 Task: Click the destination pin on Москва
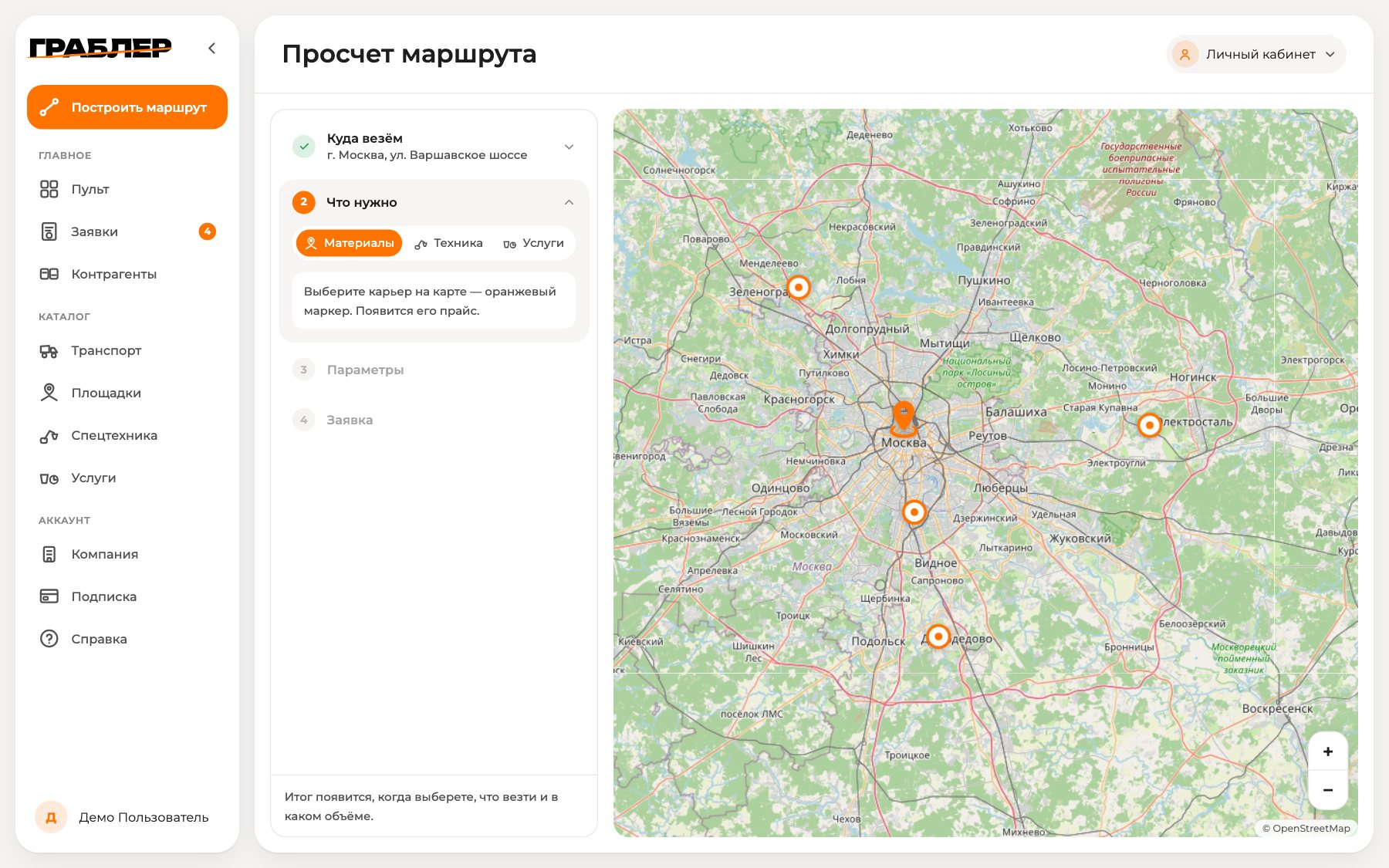click(x=904, y=418)
